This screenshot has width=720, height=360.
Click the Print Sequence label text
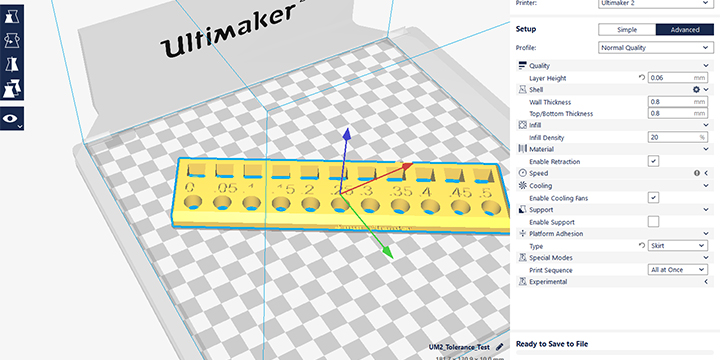click(x=551, y=270)
